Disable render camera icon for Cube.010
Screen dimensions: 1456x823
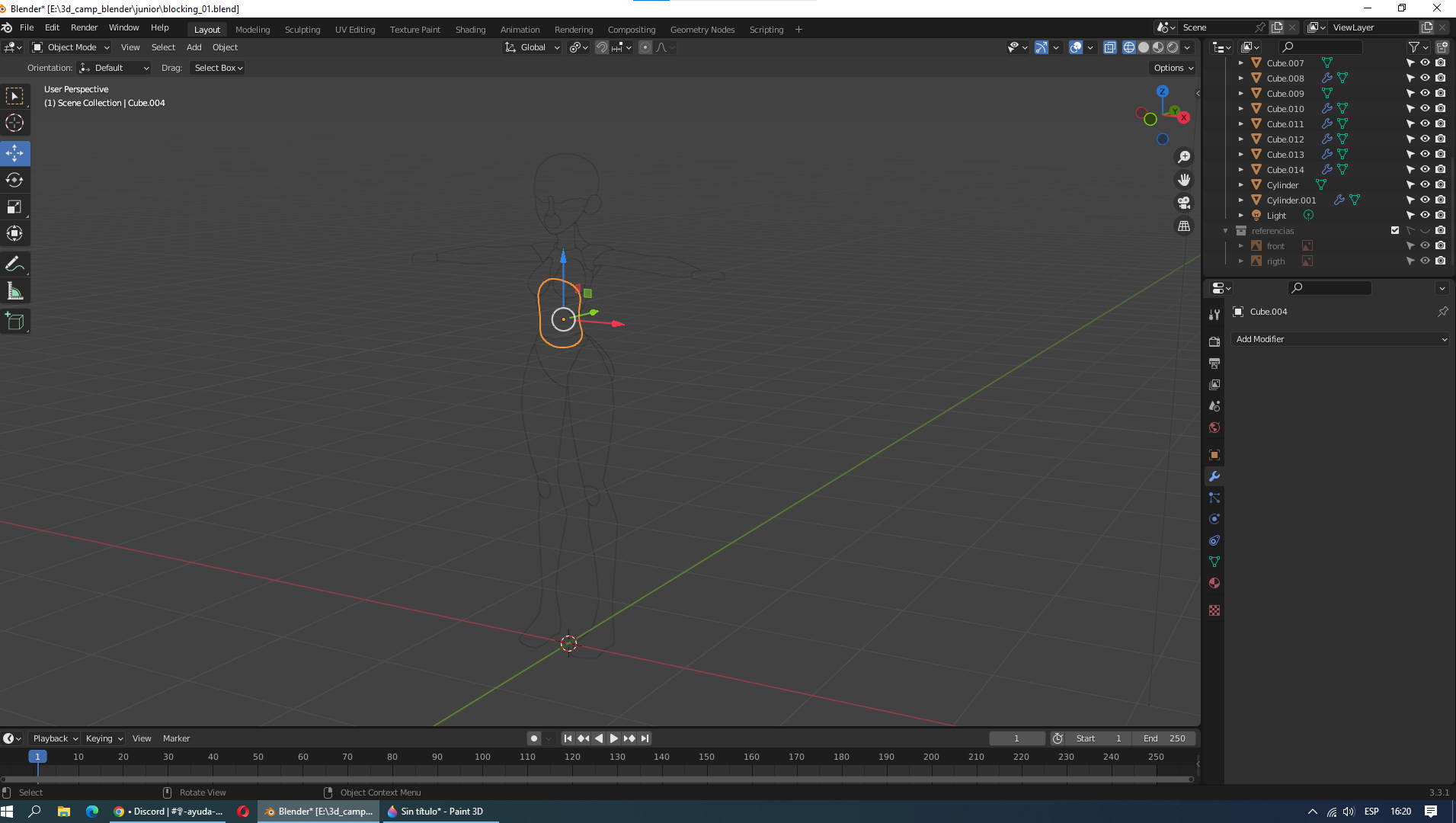coord(1440,108)
